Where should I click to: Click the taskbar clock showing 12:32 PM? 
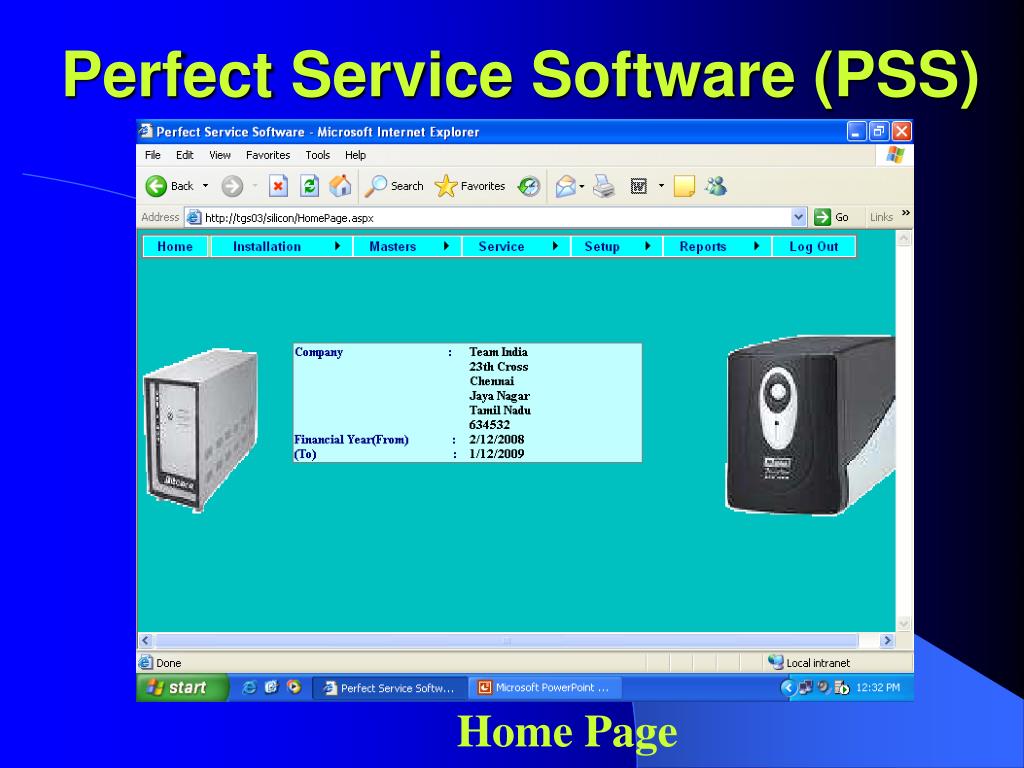[x=878, y=688]
